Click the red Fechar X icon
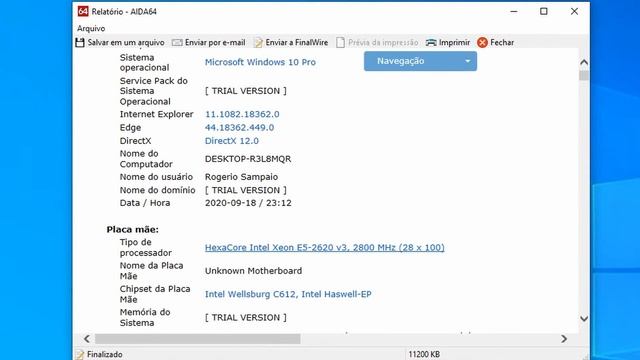The width and height of the screenshot is (640, 360). (482, 42)
